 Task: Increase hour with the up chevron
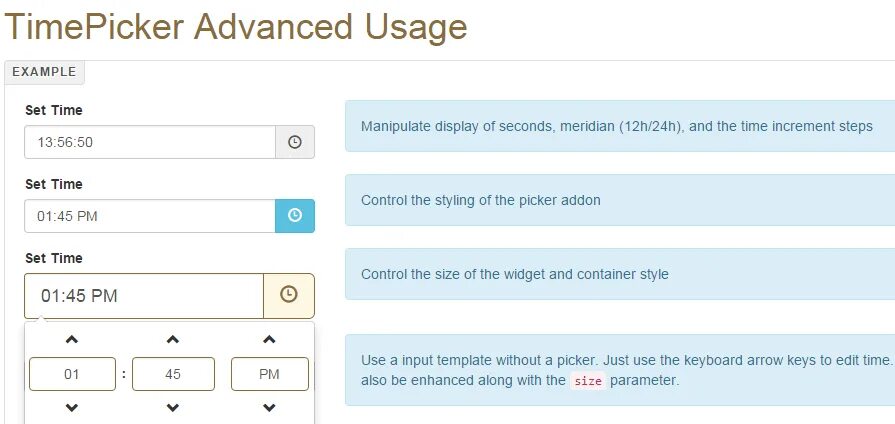coord(72,340)
